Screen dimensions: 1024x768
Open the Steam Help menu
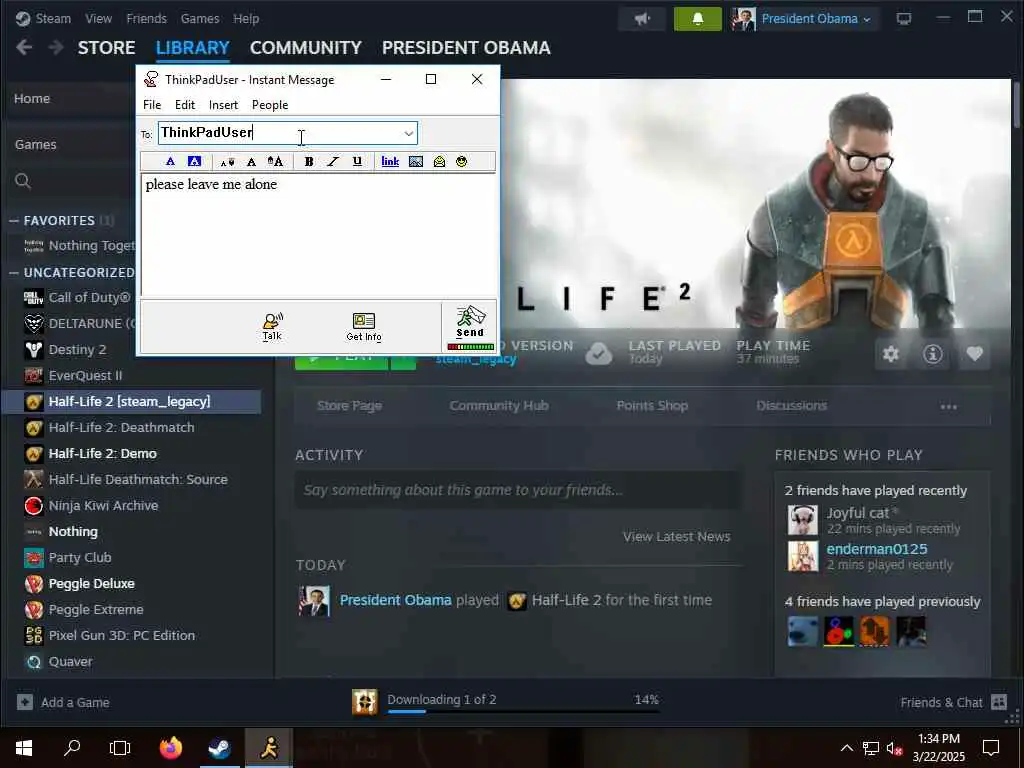(246, 18)
